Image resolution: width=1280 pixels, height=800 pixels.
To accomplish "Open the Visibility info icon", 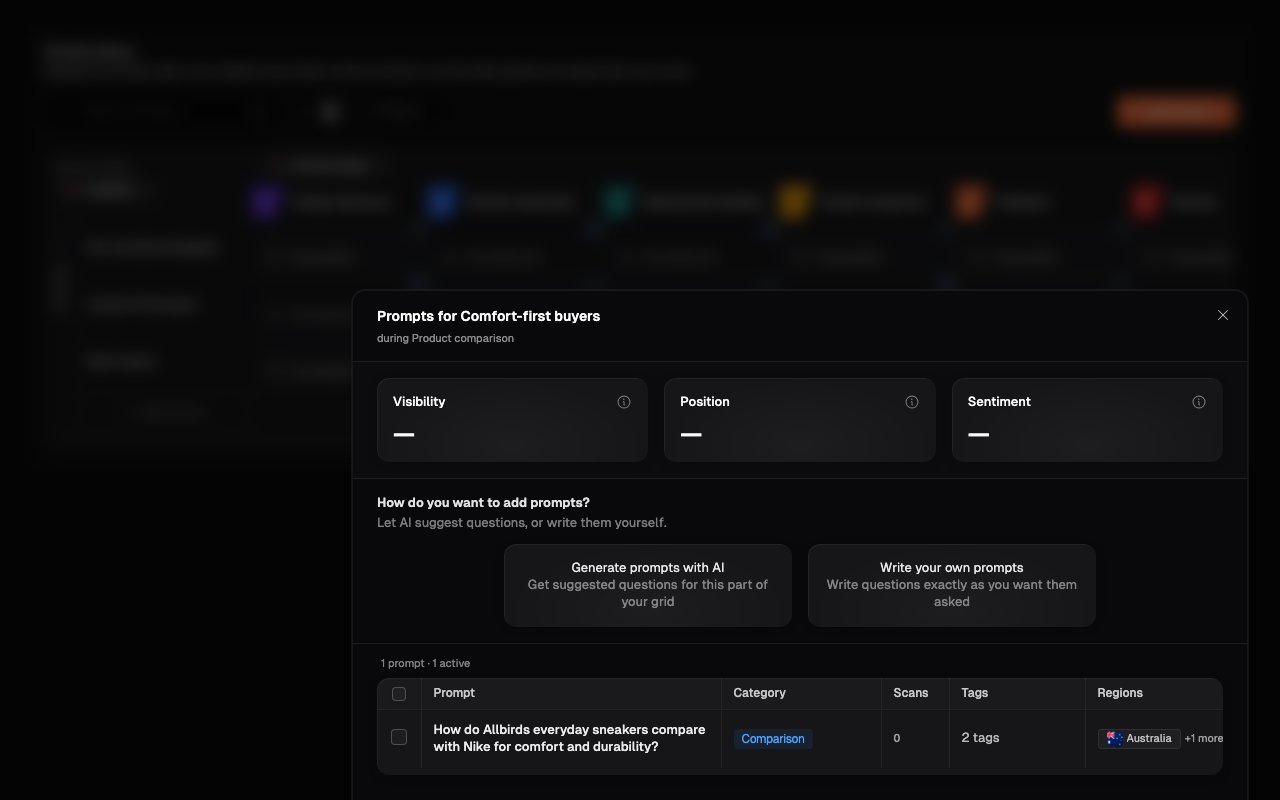I will coord(624,402).
